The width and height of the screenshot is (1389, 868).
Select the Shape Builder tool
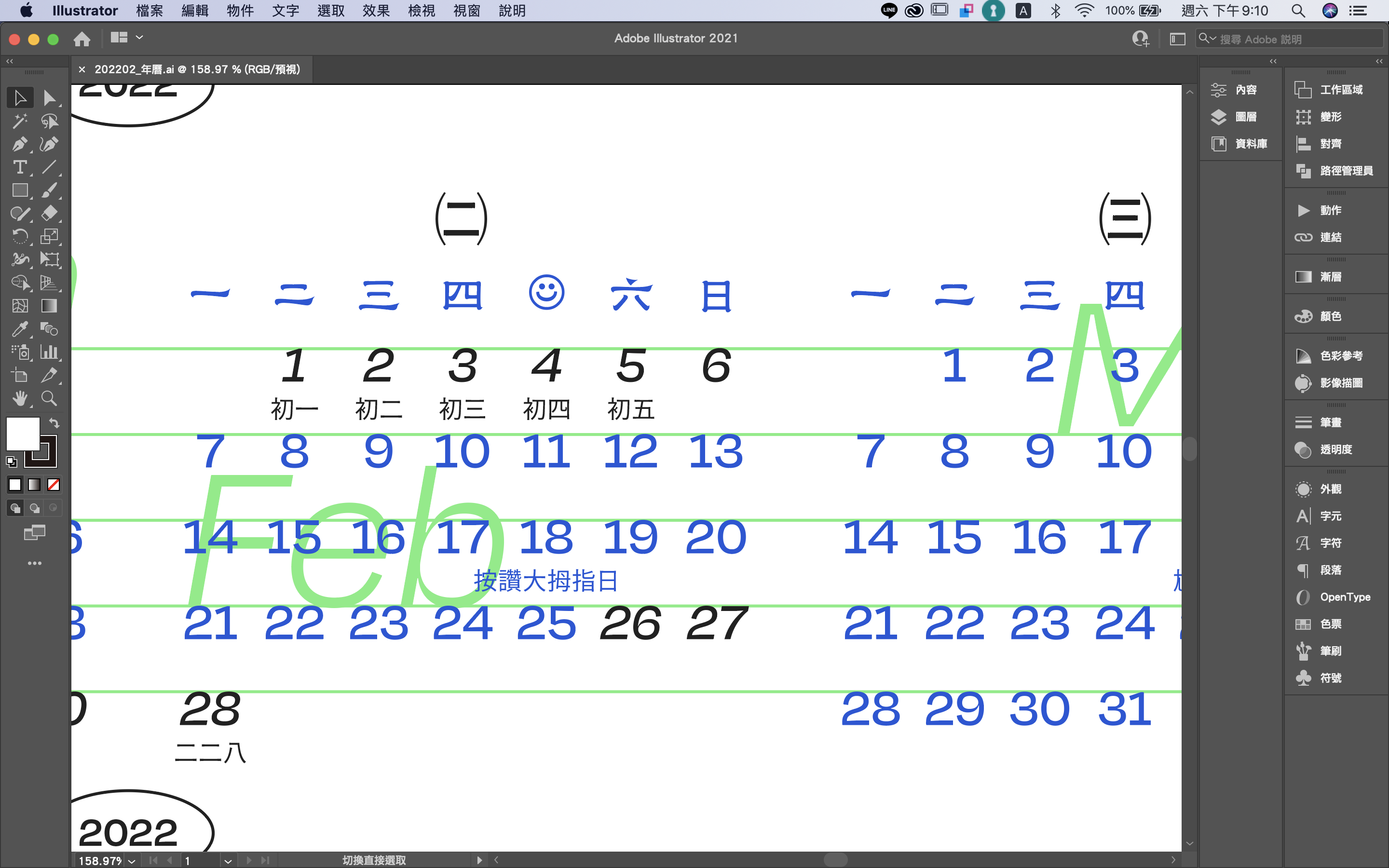20,283
